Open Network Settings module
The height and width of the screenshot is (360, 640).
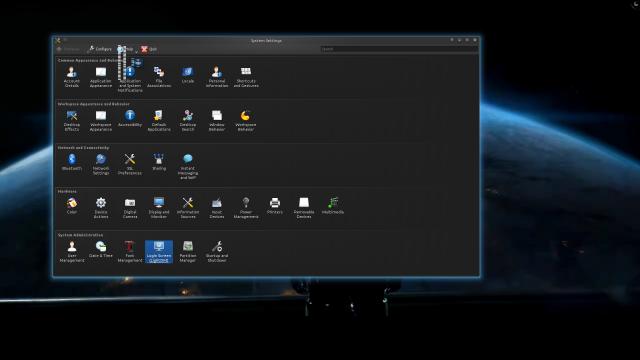(101, 164)
